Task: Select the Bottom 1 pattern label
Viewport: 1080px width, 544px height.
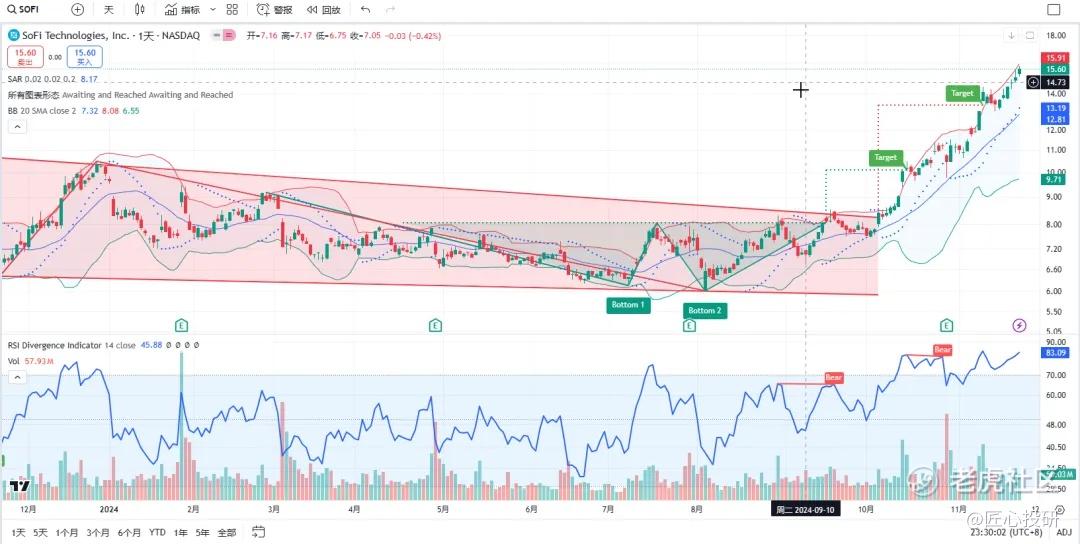Action: (x=628, y=305)
